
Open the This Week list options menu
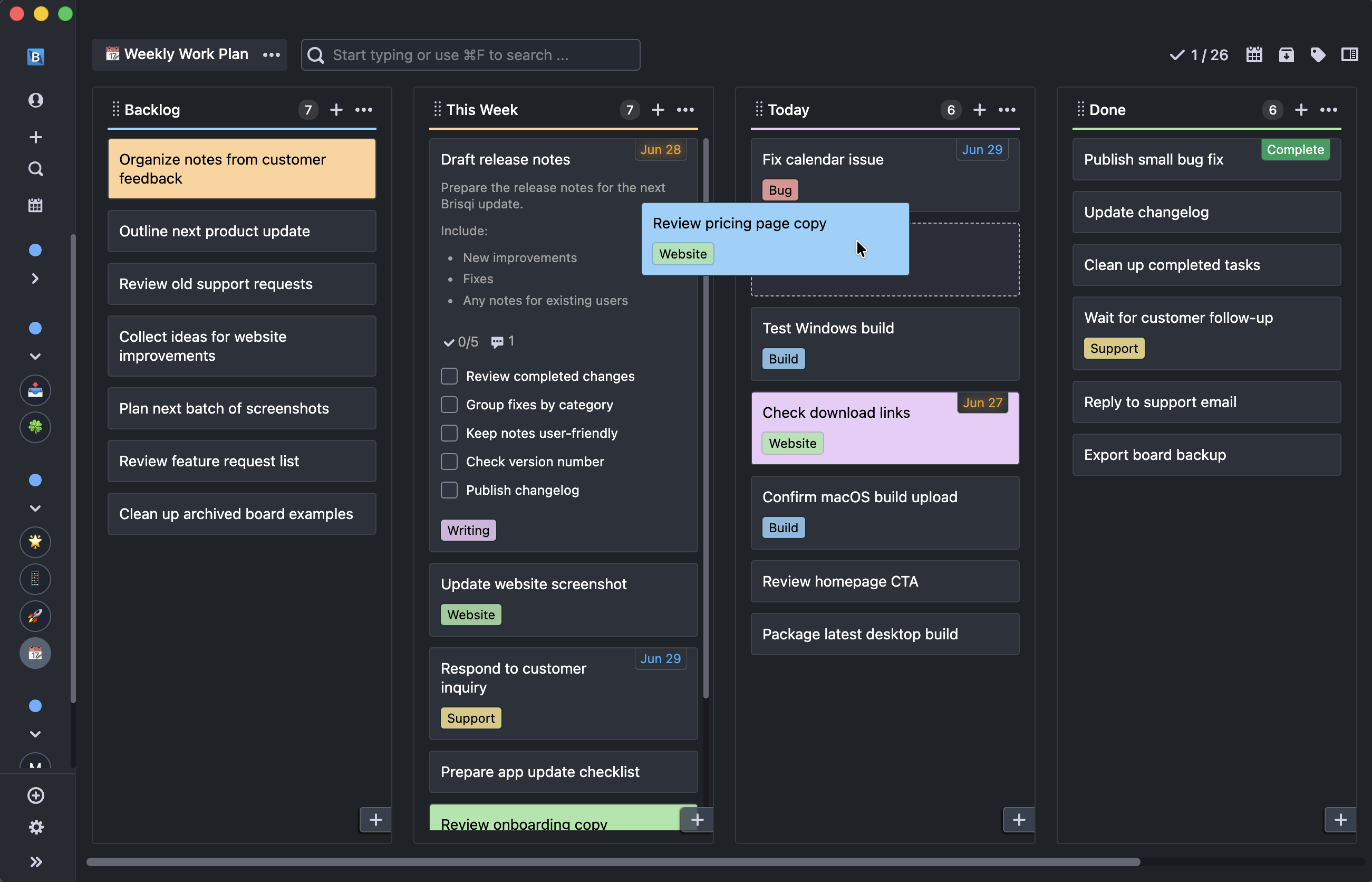point(685,109)
